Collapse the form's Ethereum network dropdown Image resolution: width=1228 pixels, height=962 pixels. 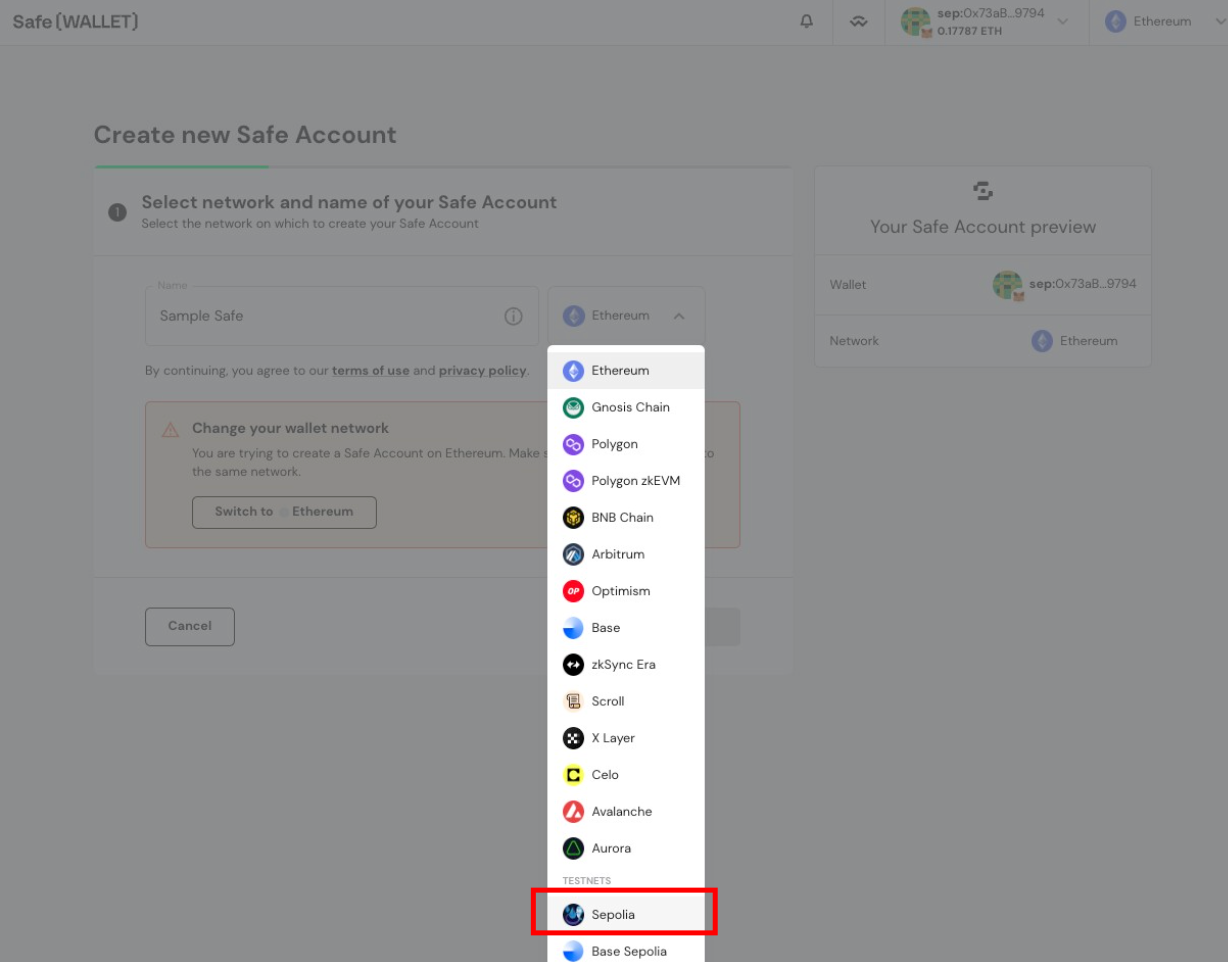click(626, 316)
